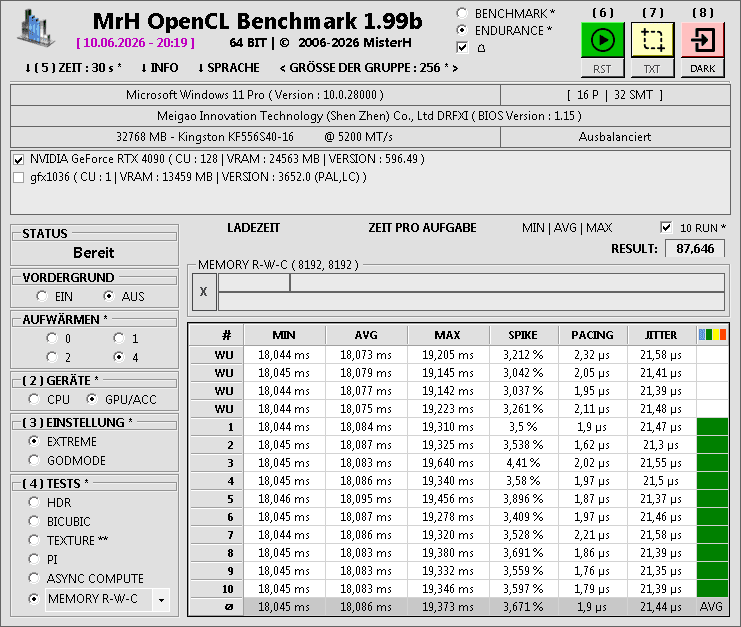Select BENCHMARK mode radio button
This screenshot has height=627, width=741.
tap(462, 13)
